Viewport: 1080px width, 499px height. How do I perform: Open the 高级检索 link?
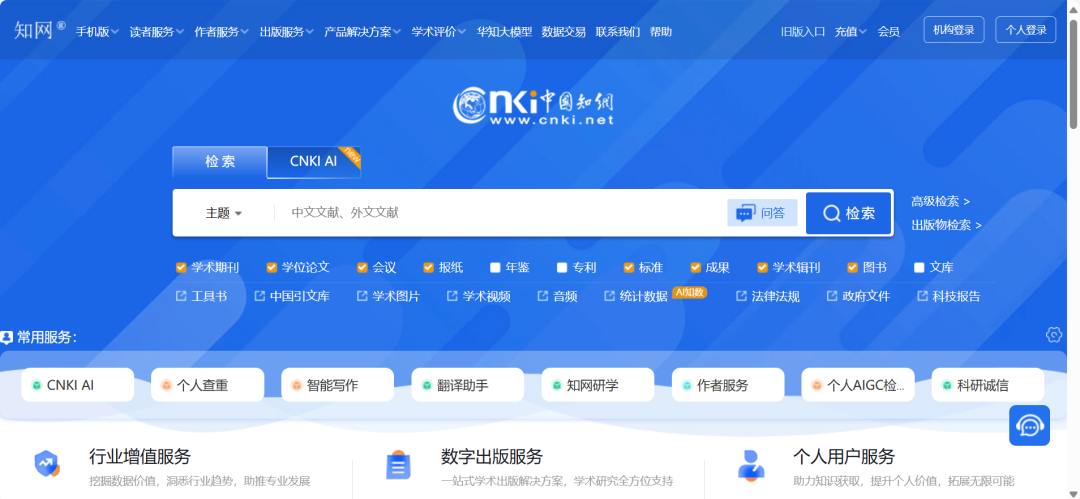tap(940, 201)
